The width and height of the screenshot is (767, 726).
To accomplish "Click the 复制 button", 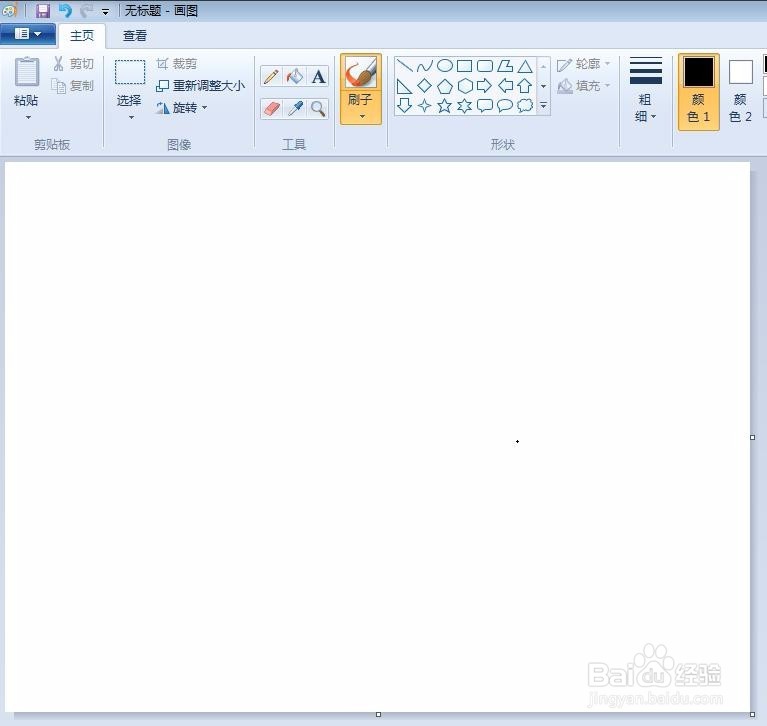I will tap(73, 86).
